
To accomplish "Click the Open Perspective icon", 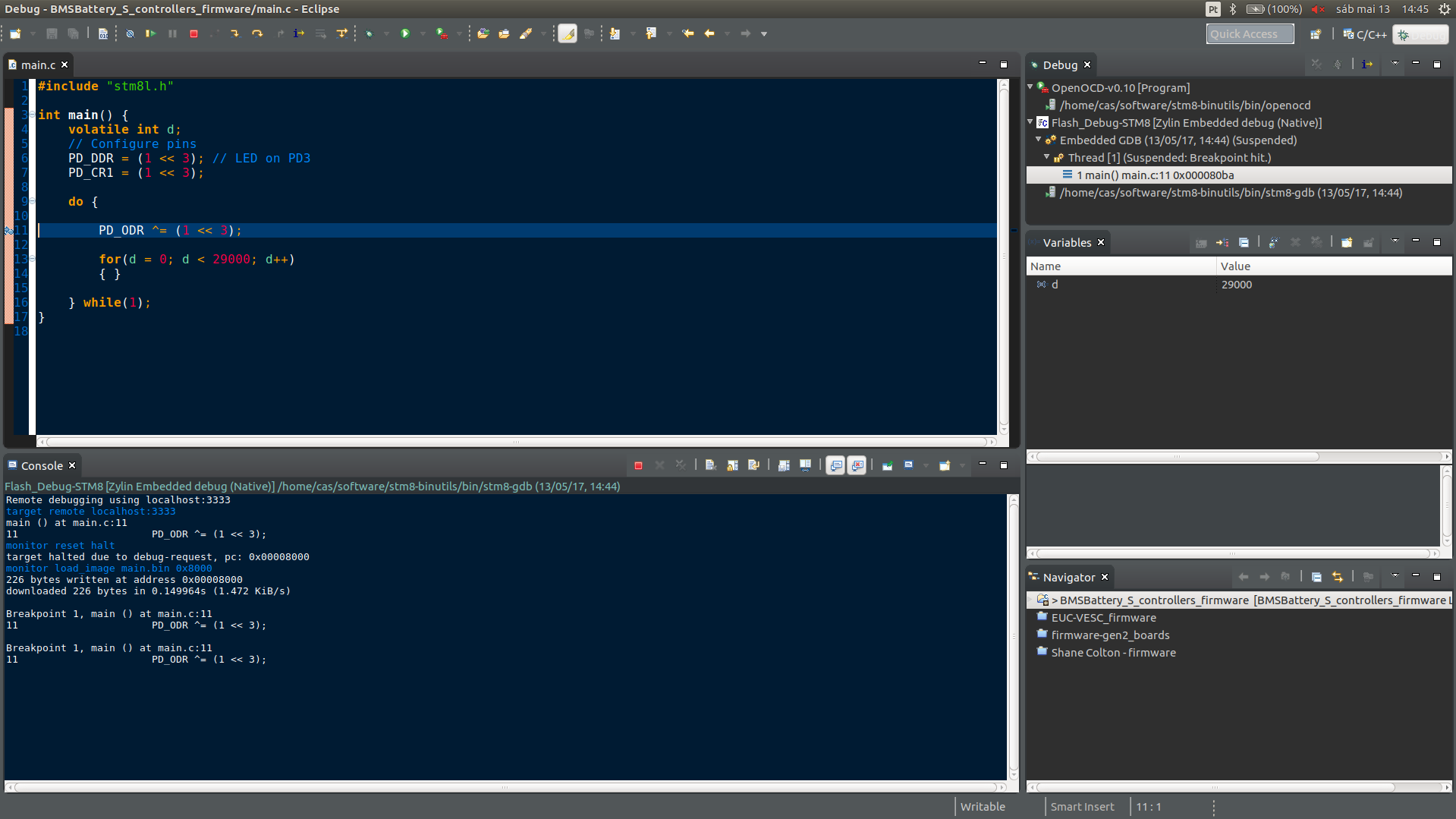I will coord(1316,34).
